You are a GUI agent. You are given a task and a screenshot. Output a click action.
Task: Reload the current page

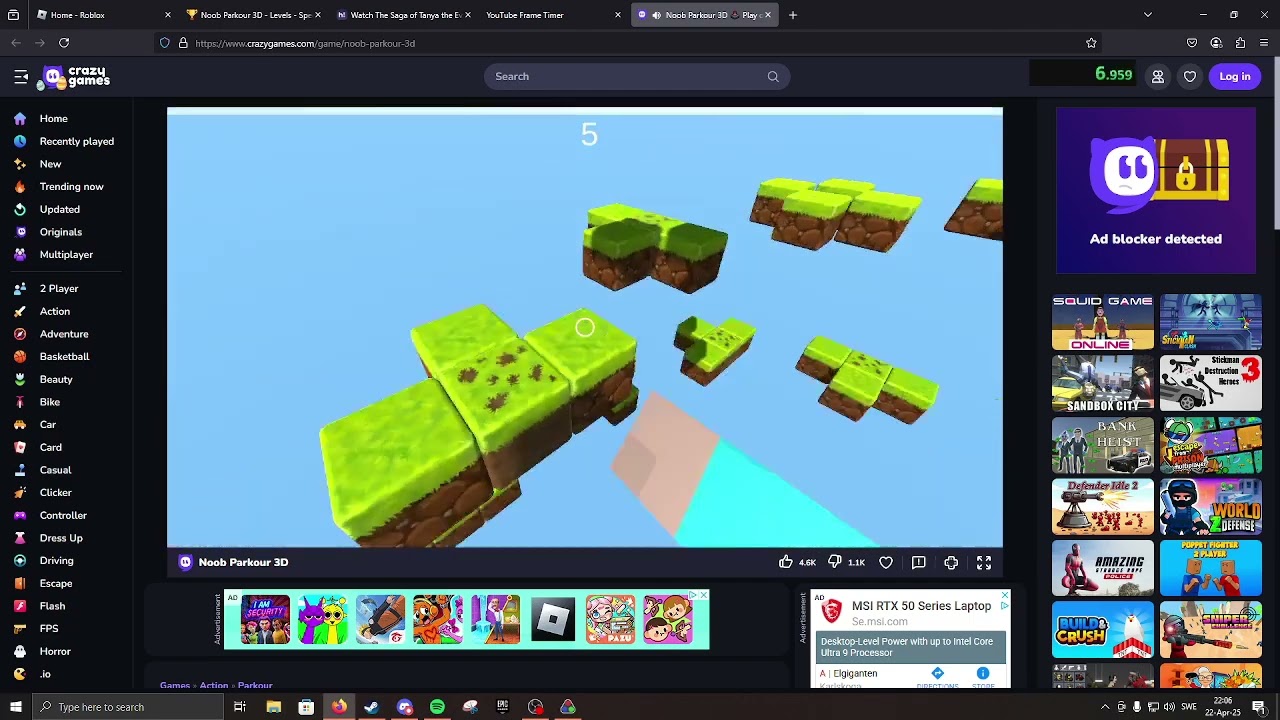[64, 43]
